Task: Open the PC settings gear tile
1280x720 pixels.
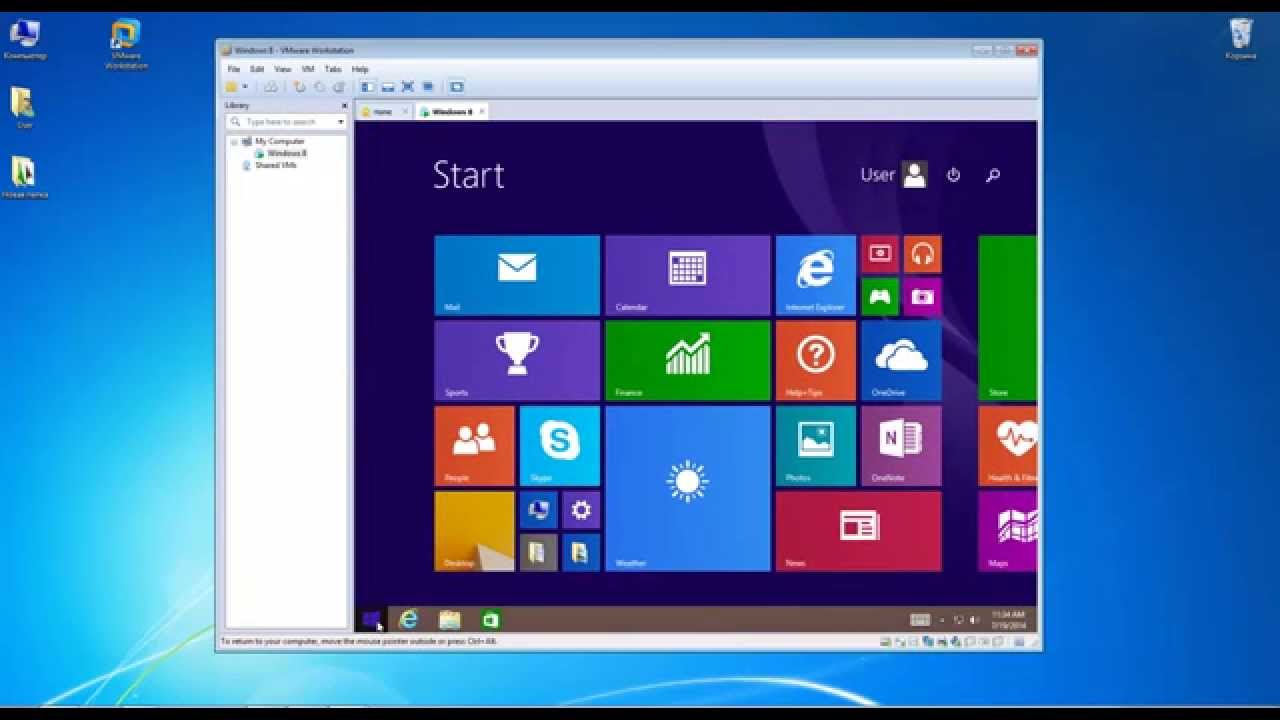Action: 581,510
